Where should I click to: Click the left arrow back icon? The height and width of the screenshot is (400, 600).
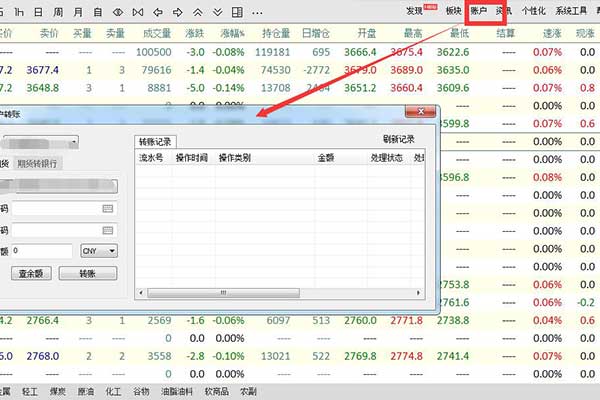pos(158,12)
